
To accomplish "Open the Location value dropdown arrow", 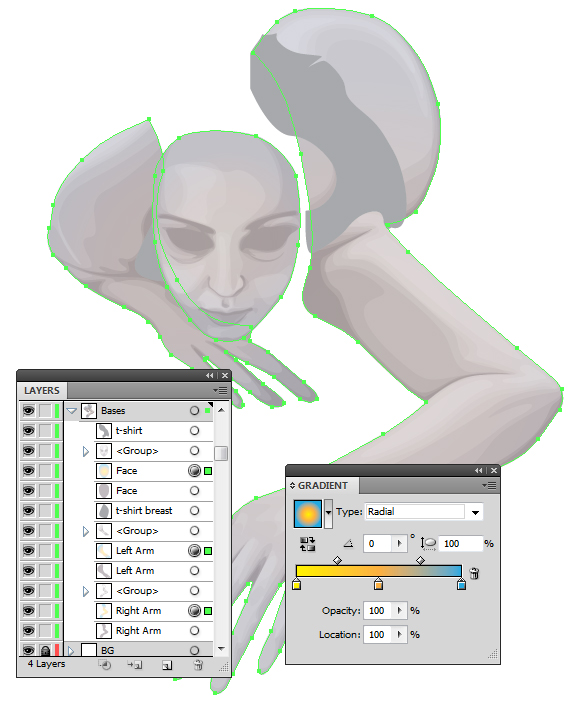I will (x=399, y=634).
